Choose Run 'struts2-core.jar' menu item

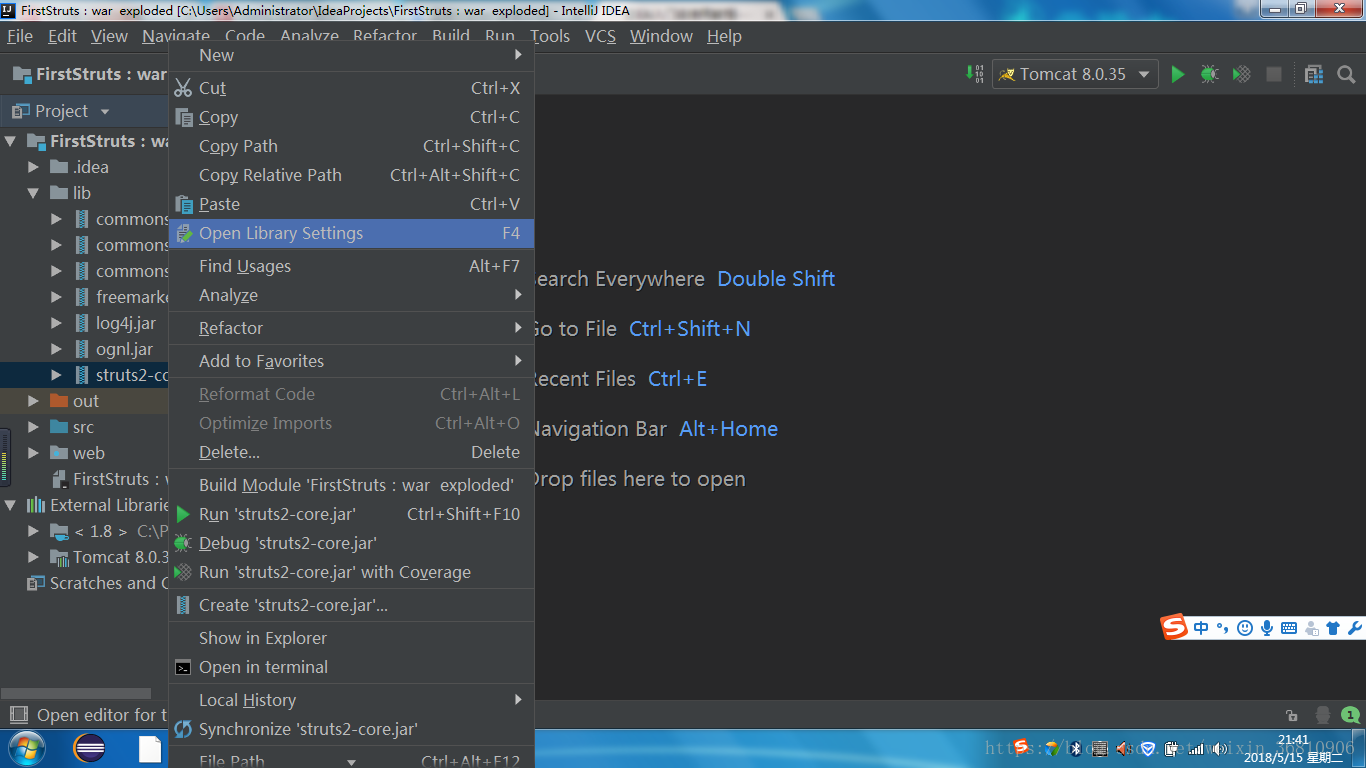(351, 514)
